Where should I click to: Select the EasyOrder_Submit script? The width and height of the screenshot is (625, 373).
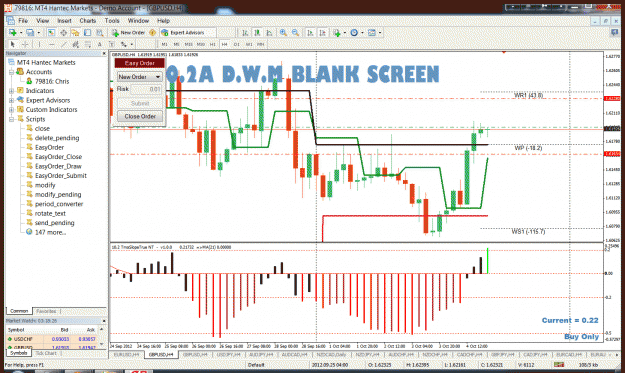pos(61,176)
